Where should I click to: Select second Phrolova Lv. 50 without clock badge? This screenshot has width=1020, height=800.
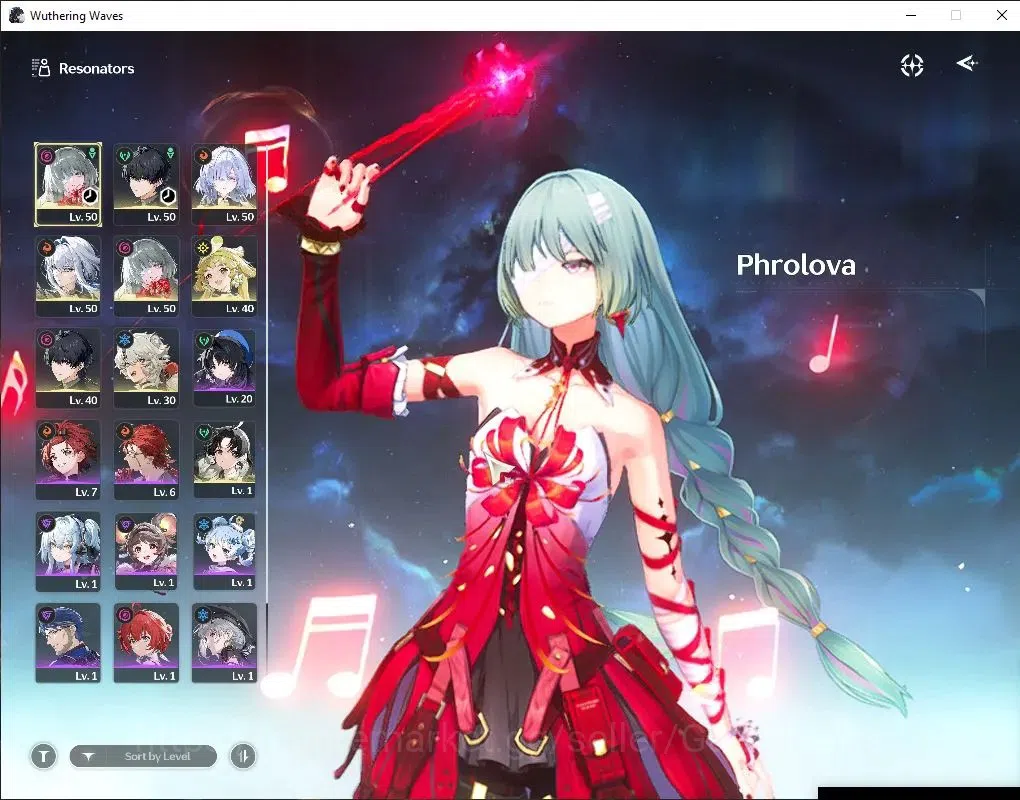pyautogui.click(x=146, y=276)
